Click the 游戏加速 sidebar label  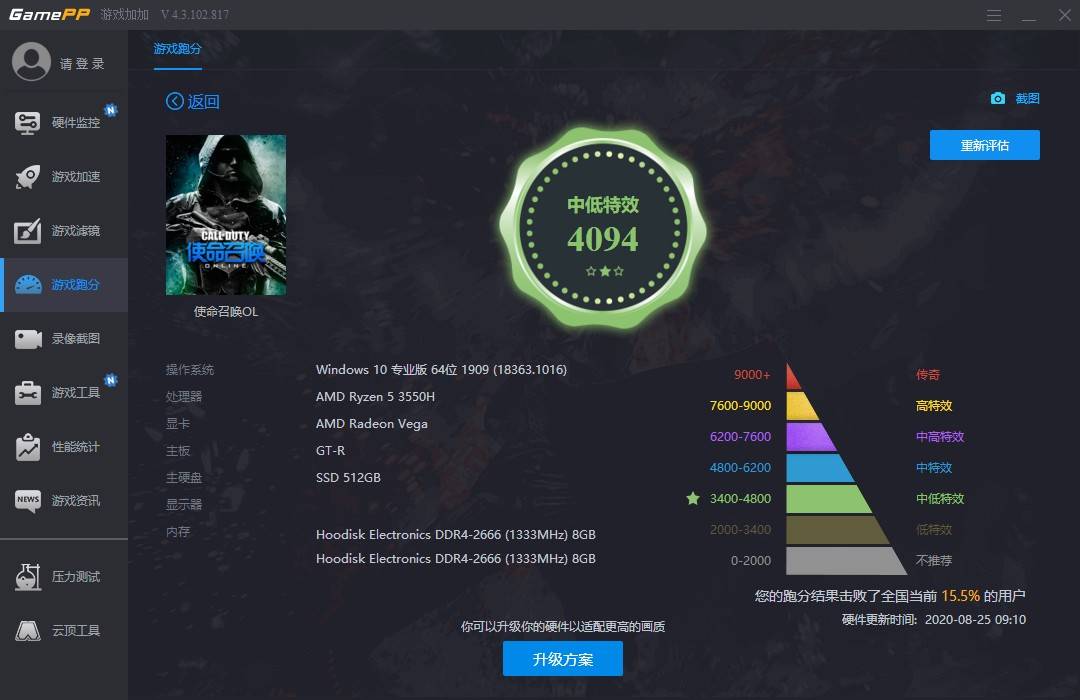point(76,177)
